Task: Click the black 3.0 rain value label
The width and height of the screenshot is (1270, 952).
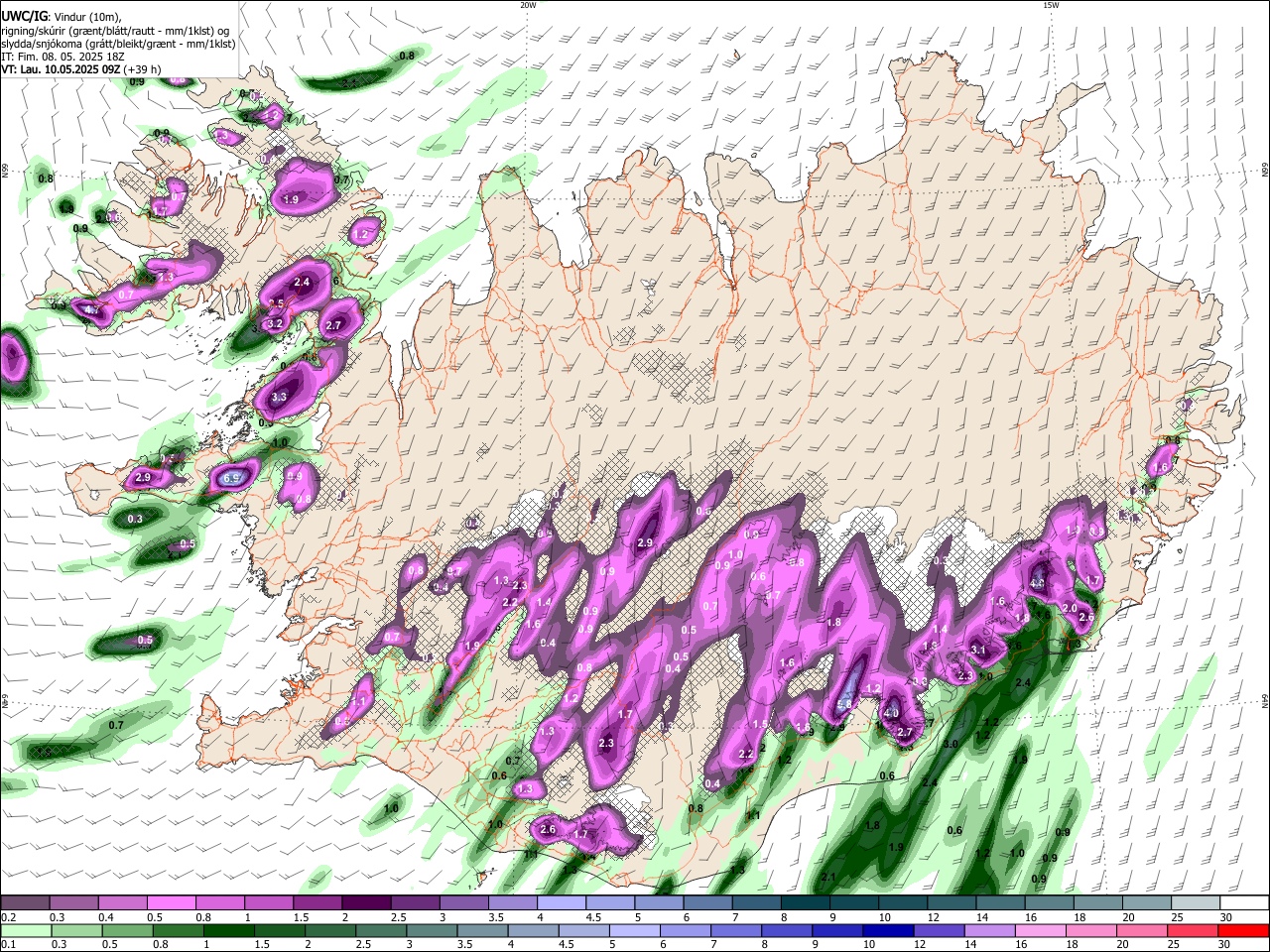Action: [x=950, y=743]
